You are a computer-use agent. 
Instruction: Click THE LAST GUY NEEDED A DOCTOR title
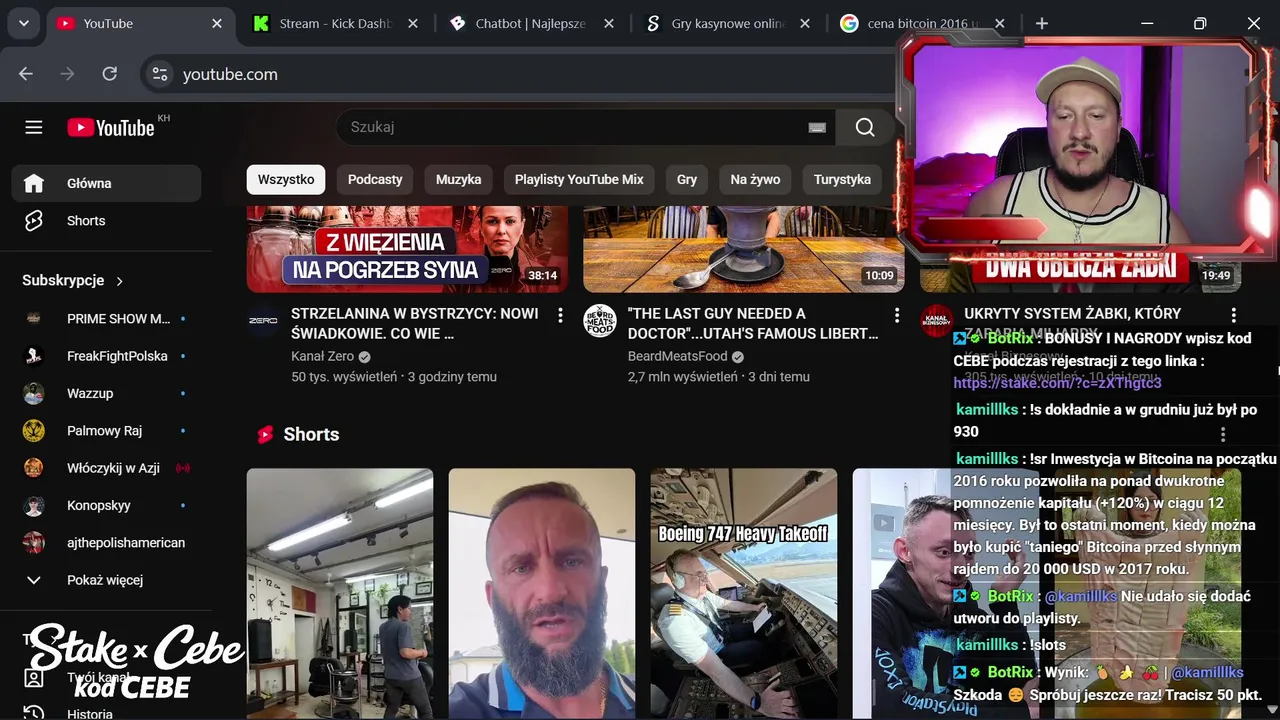coord(752,323)
